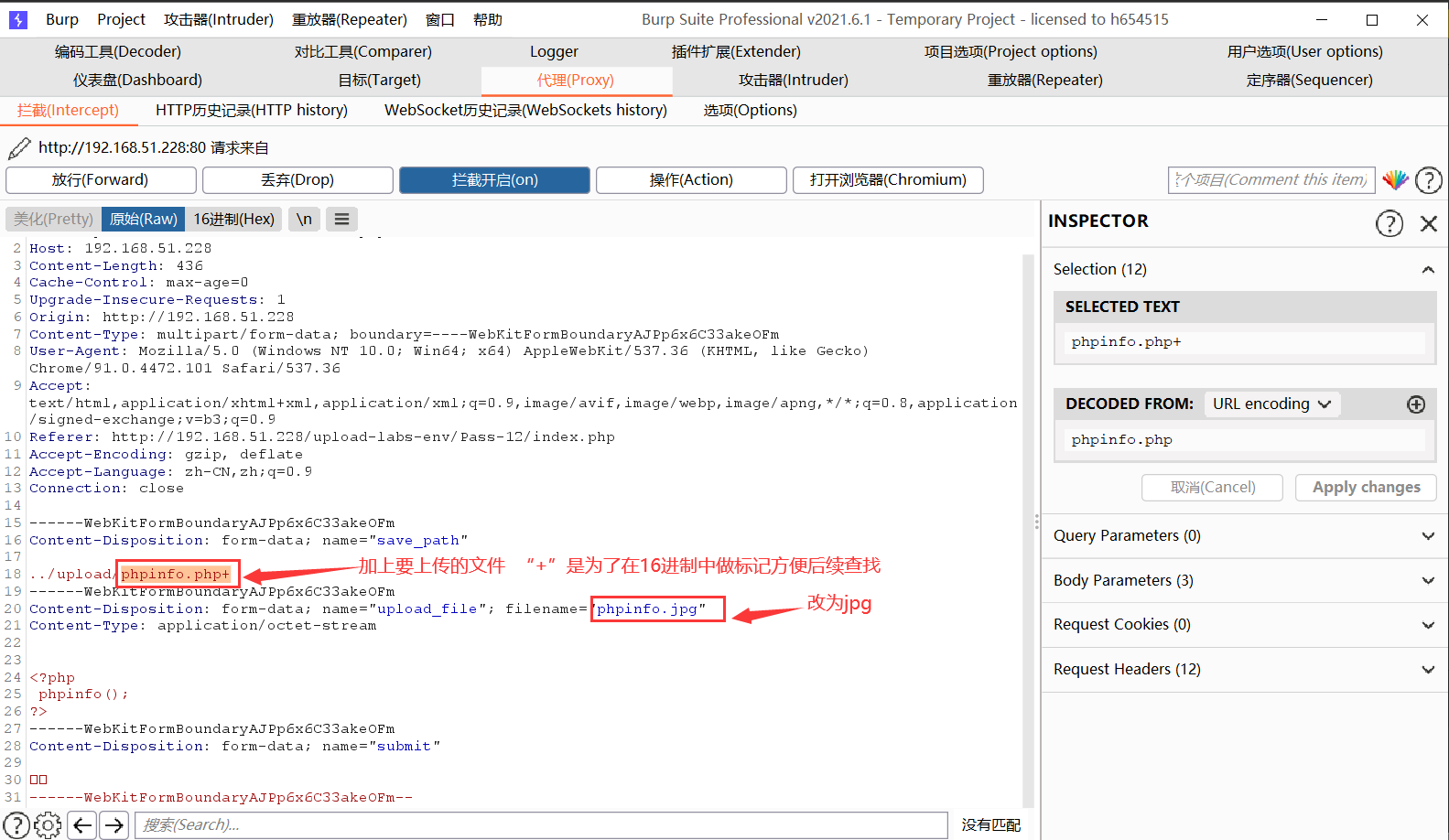Click the decoded phpinfo.php field
This screenshot has height=840, width=1449.
pos(1246,440)
